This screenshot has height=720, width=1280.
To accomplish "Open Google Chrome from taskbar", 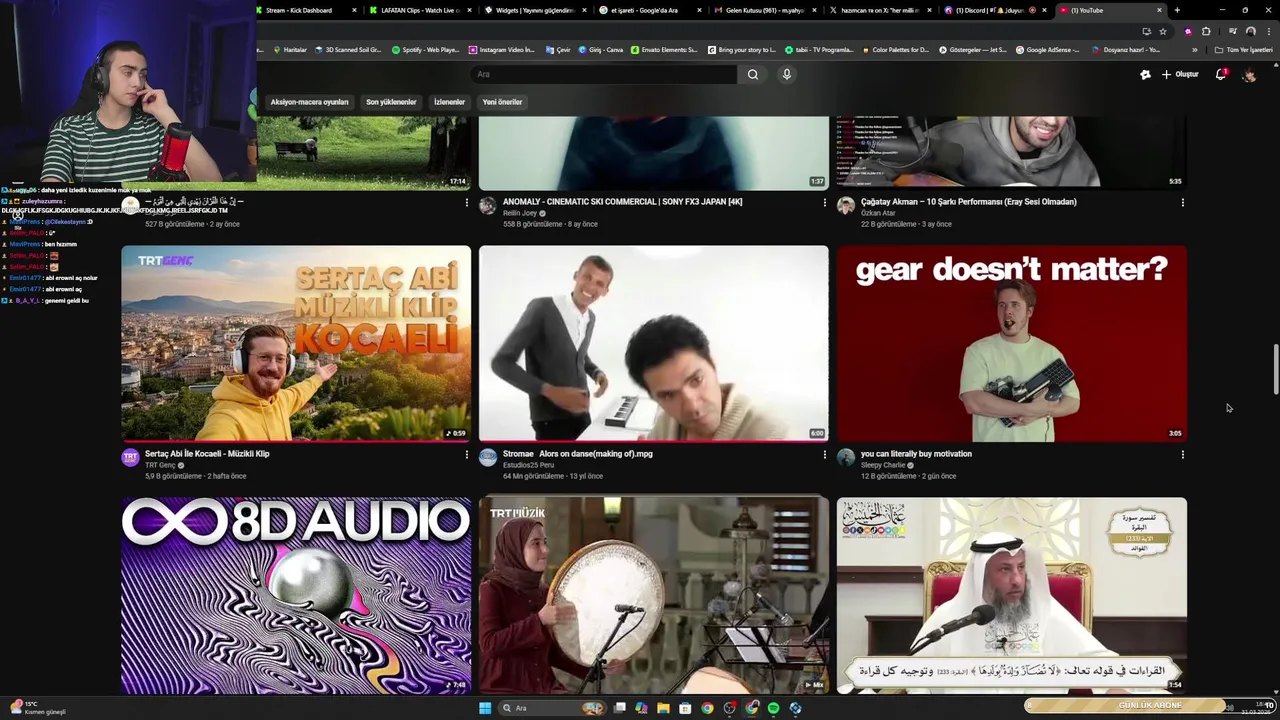I will coord(707,708).
